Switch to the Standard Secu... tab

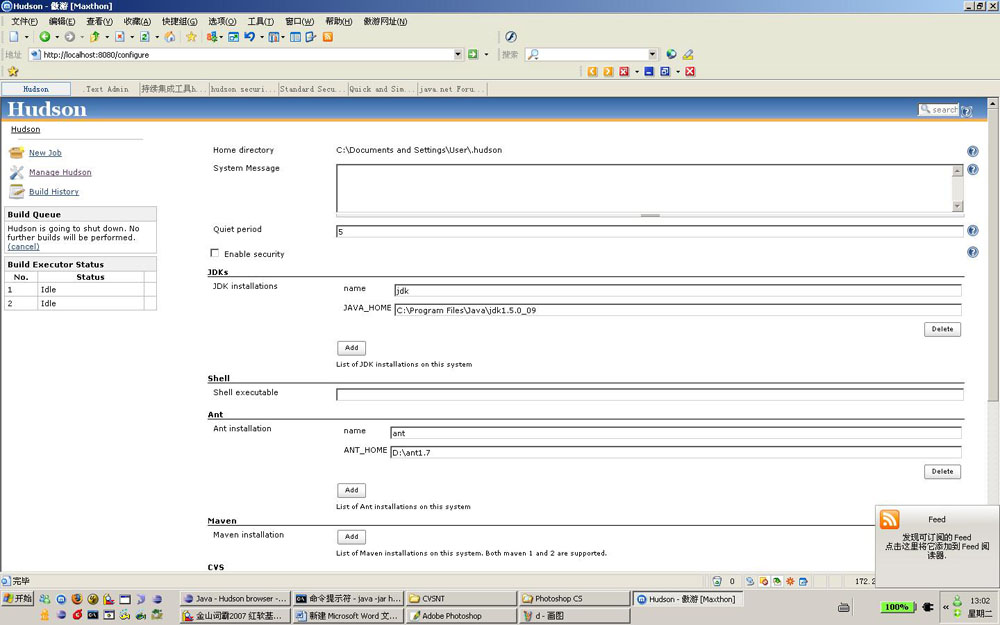[x=312, y=89]
